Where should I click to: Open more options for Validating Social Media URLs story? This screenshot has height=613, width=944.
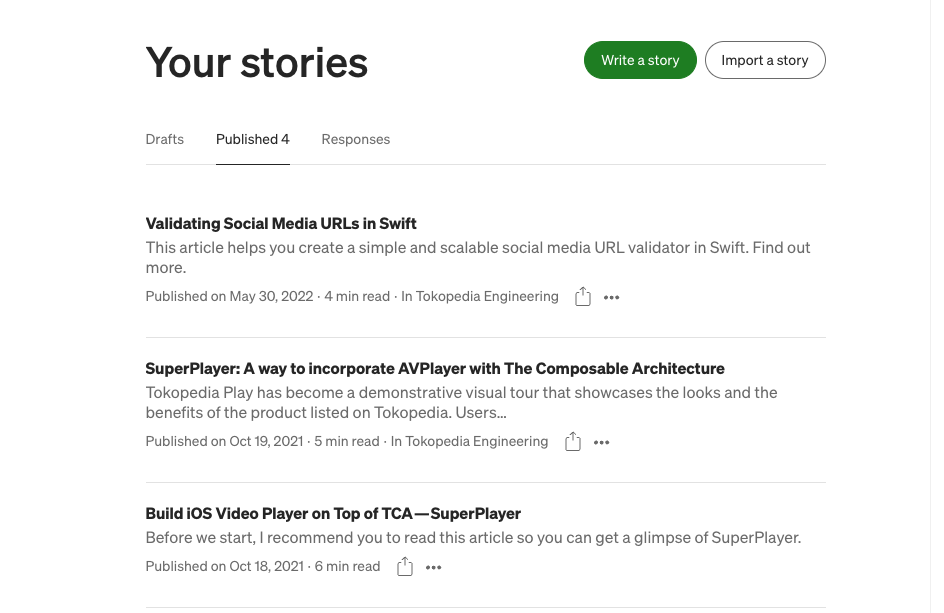click(x=611, y=297)
